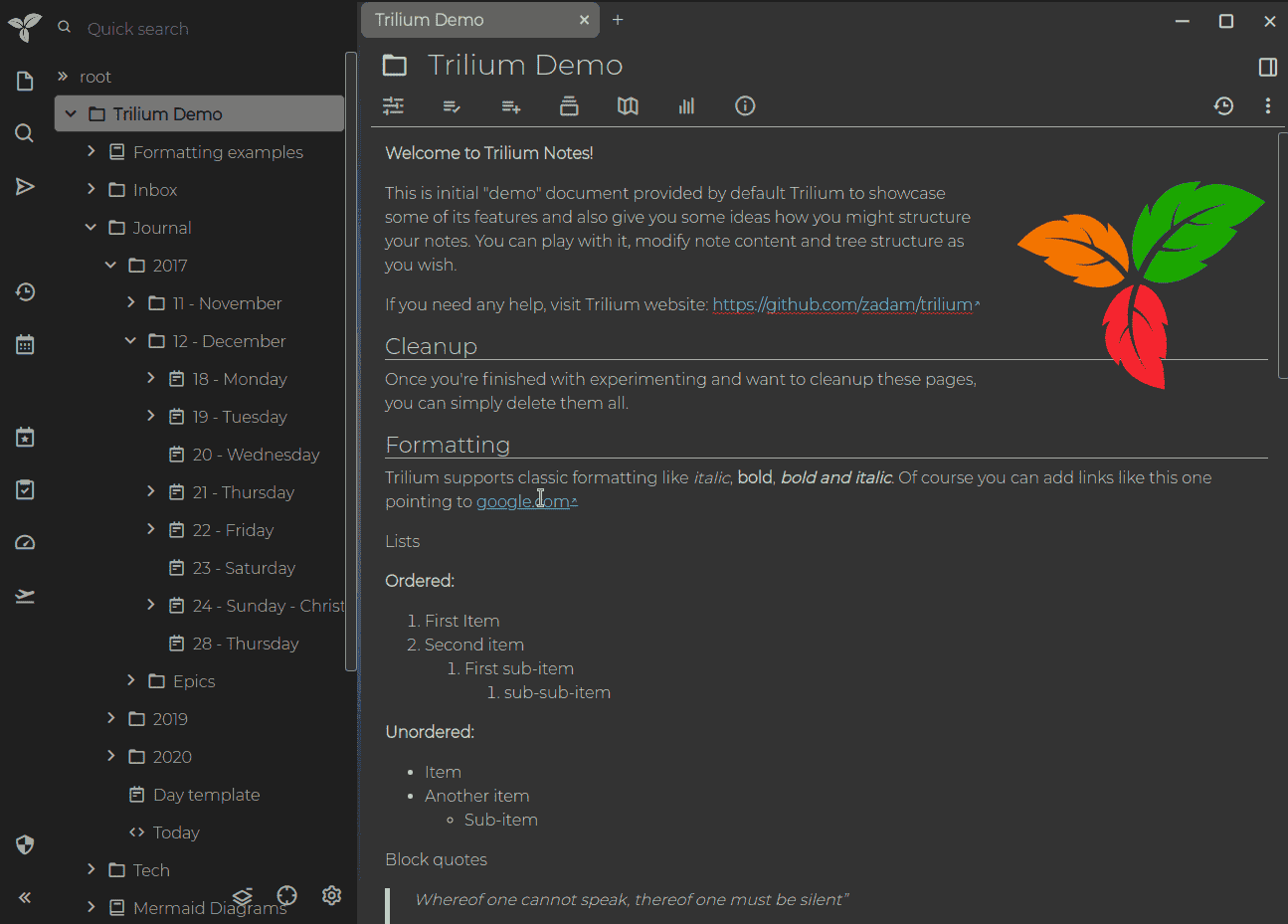Create a new note from launcher bar
This screenshot has width=1288, height=924.
(x=25, y=82)
